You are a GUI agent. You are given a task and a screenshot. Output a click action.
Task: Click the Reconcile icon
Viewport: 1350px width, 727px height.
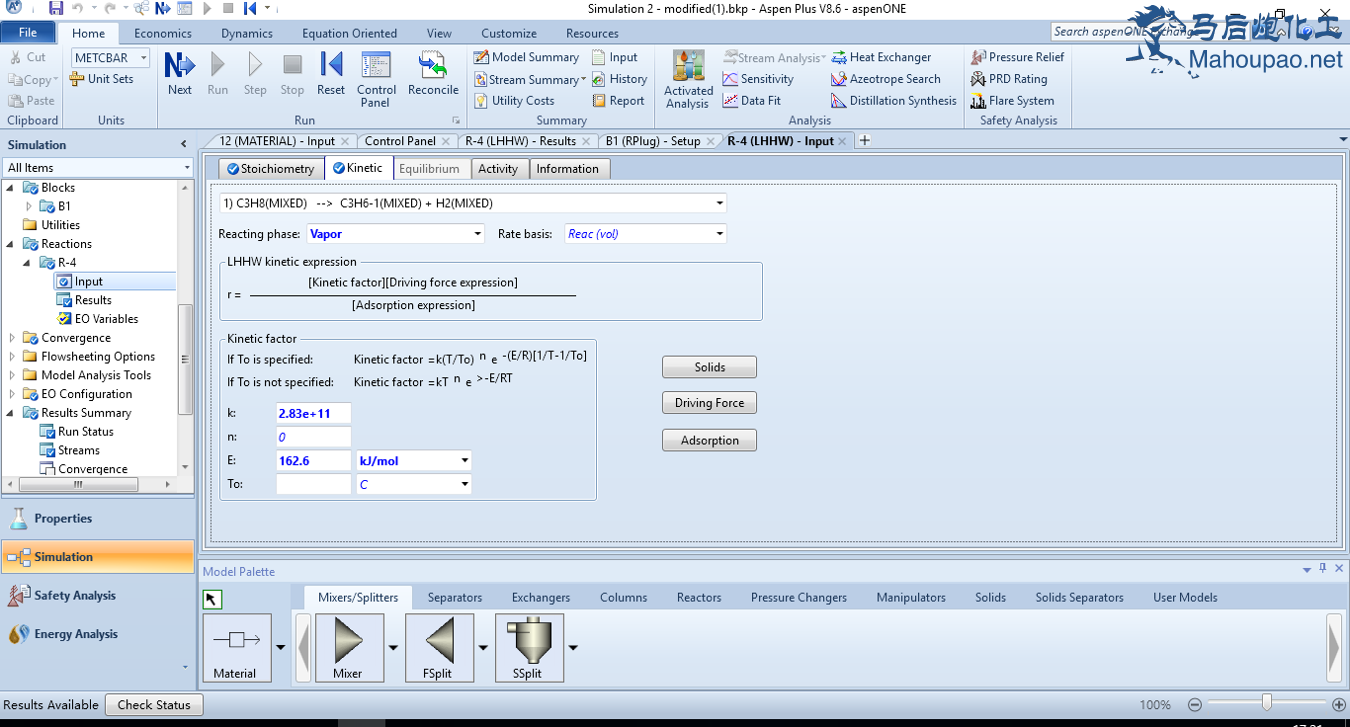(433, 74)
